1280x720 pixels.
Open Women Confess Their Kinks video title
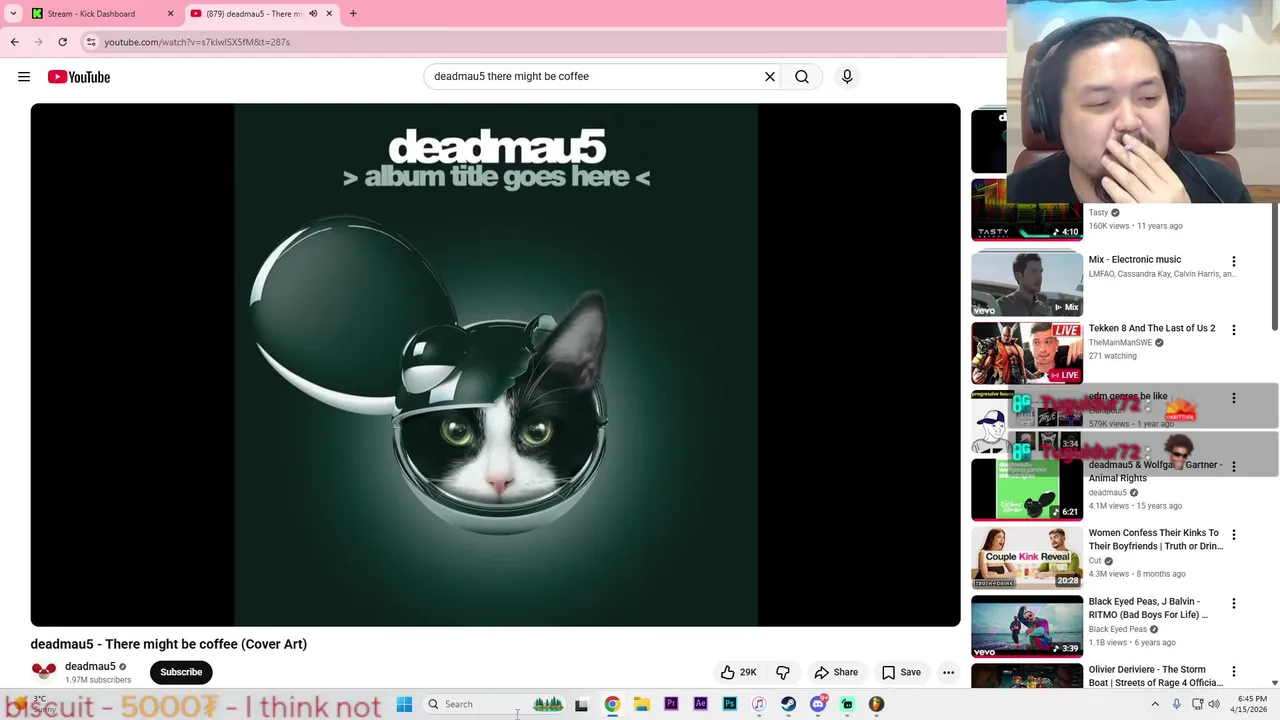1155,539
